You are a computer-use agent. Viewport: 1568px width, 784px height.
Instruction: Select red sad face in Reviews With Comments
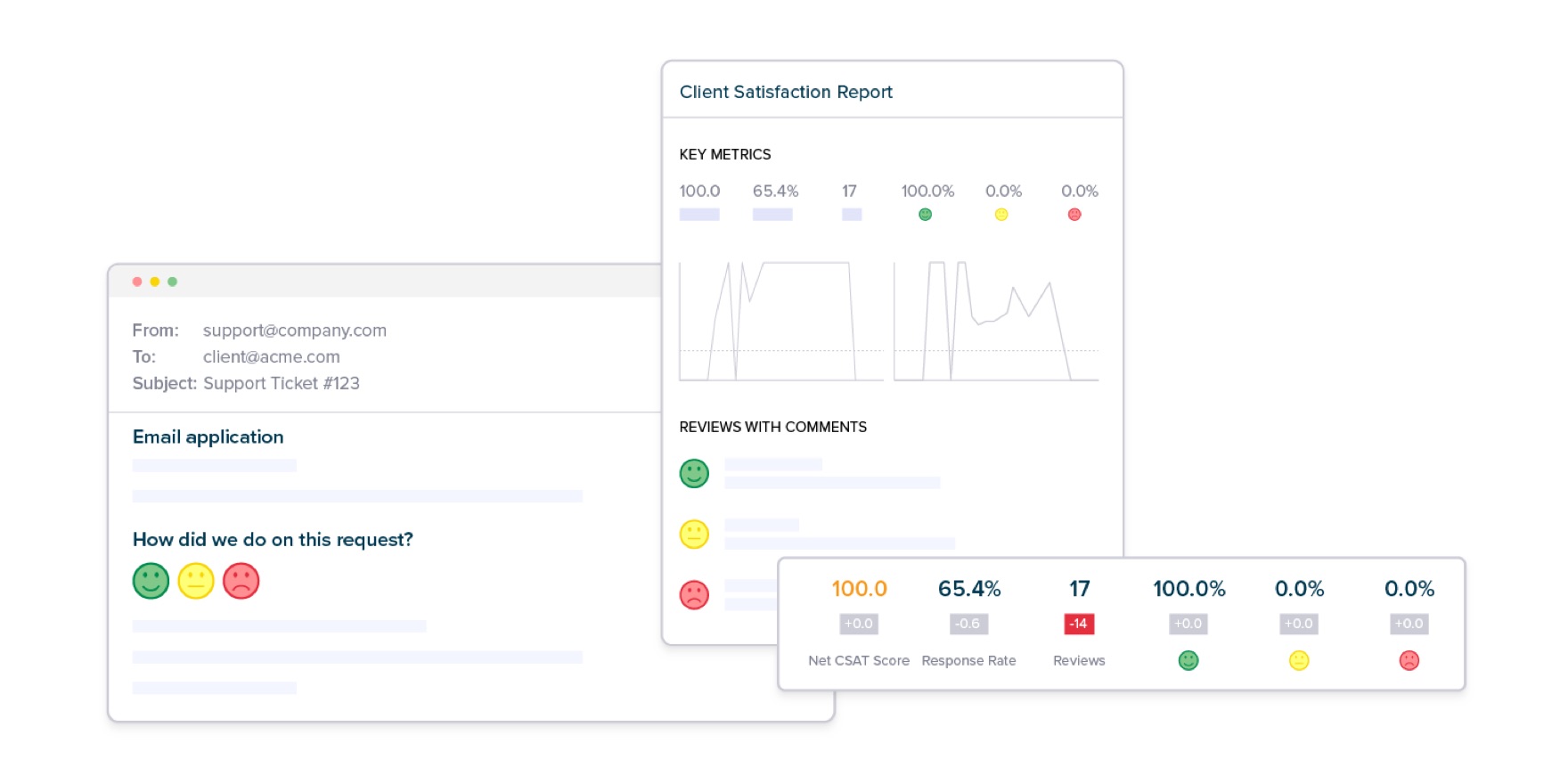694,594
